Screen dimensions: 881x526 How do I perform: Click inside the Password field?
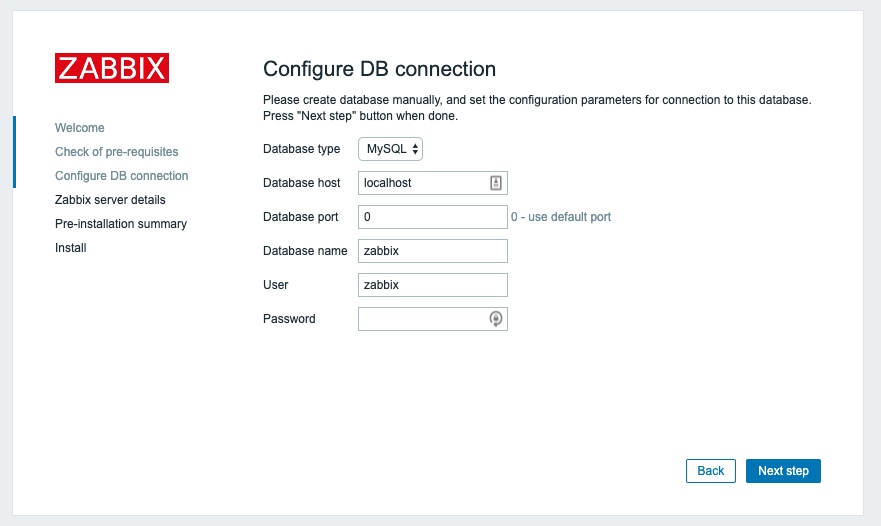(x=422, y=319)
